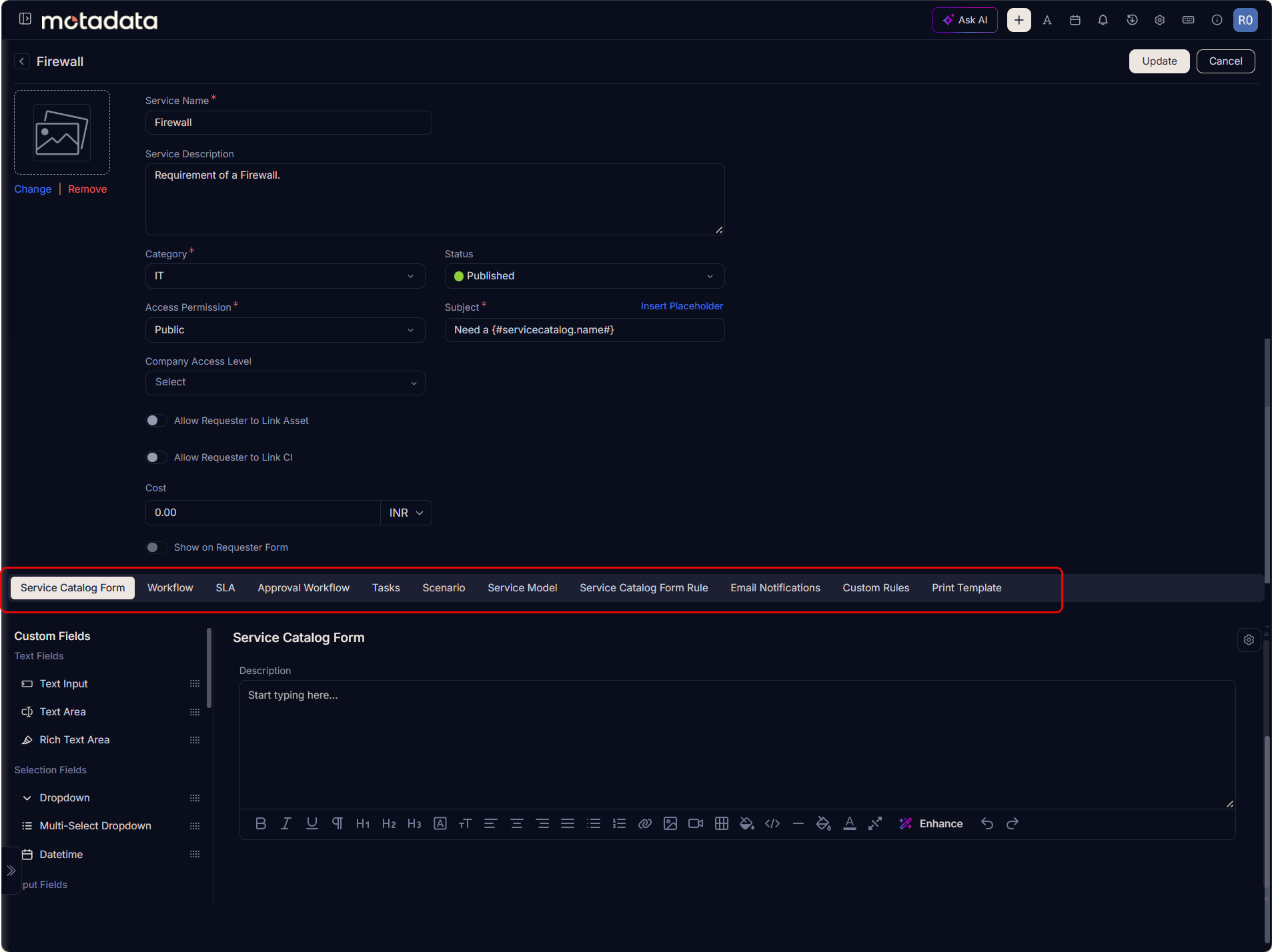Apply Heading 1 style

coord(362,823)
